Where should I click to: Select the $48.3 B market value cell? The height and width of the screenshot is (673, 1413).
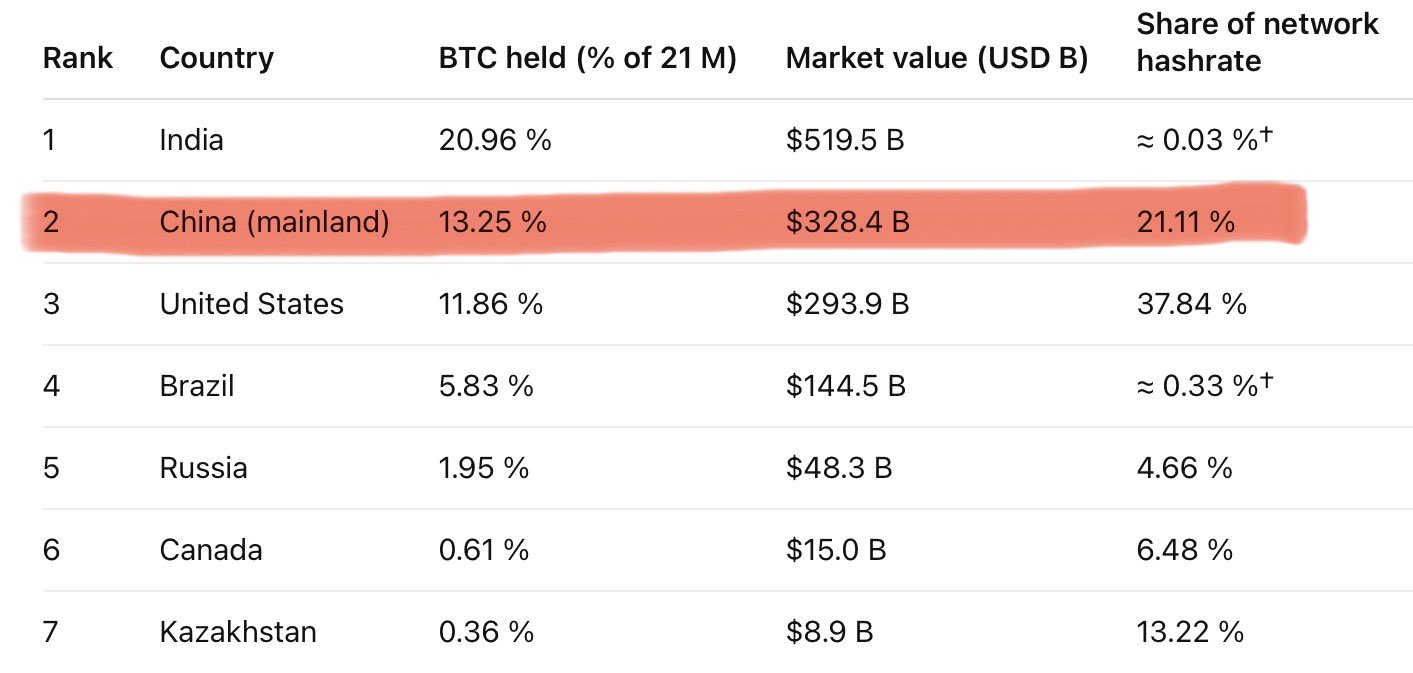click(838, 468)
